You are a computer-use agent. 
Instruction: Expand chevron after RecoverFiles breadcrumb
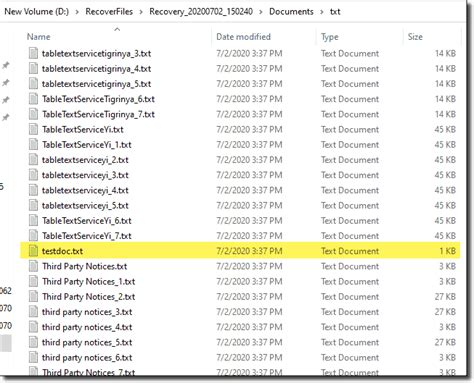click(x=141, y=12)
